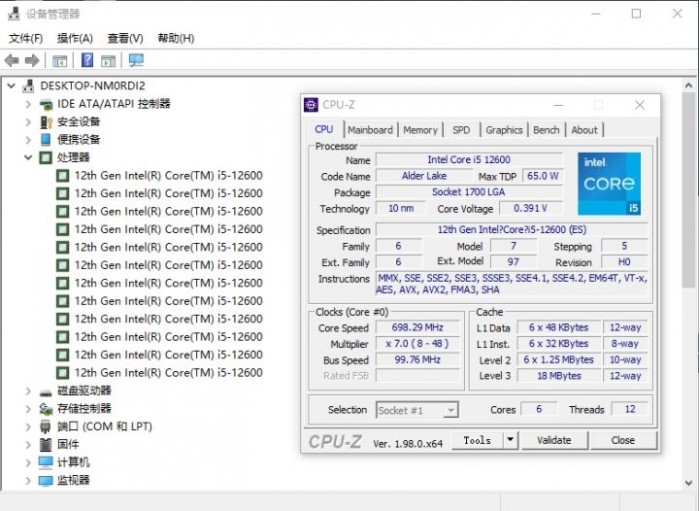Click the Validate button
The image size is (700, 511).
coord(554,440)
